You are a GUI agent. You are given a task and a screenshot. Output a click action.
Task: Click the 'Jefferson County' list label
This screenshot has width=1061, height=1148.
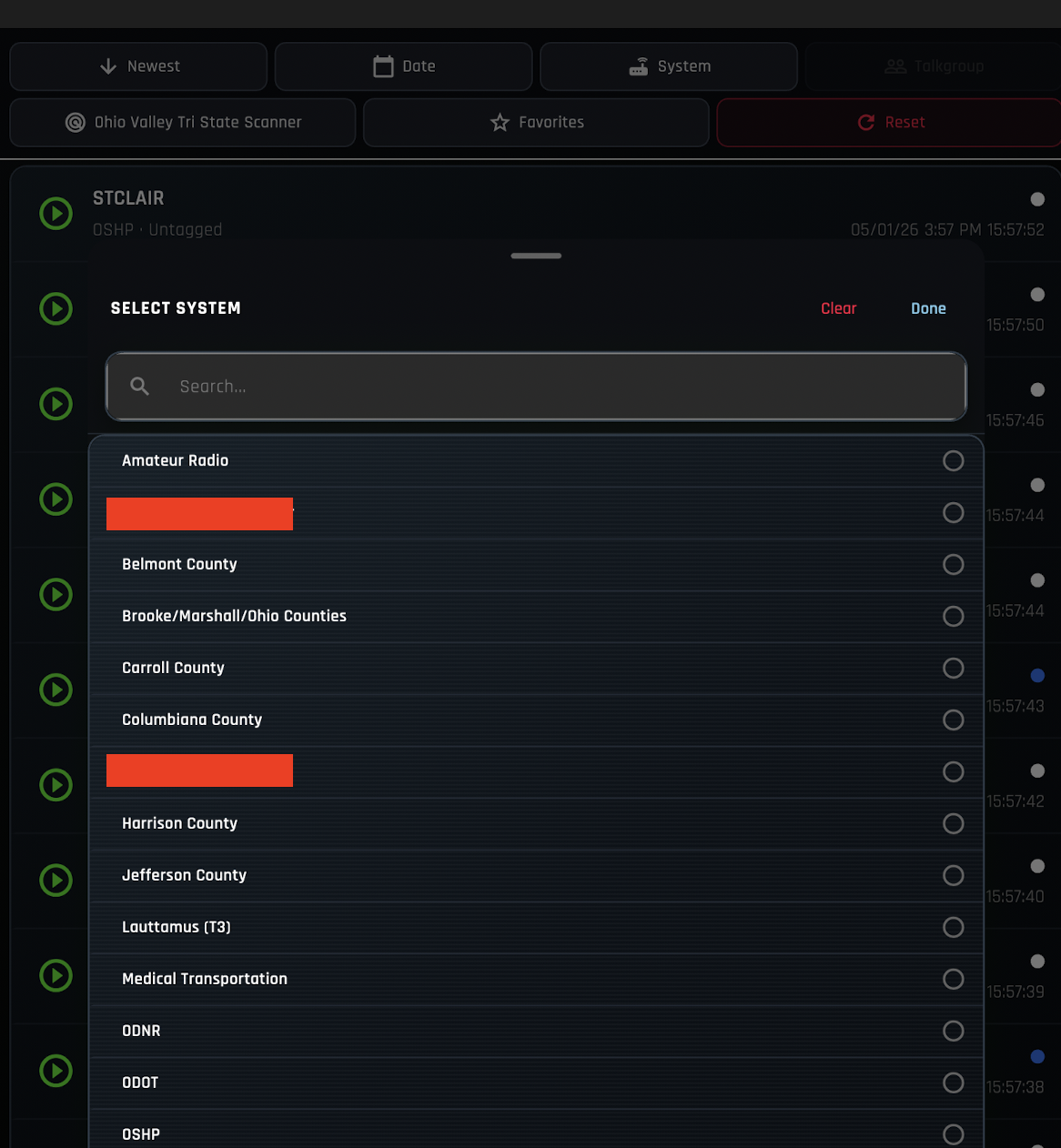tap(184, 875)
